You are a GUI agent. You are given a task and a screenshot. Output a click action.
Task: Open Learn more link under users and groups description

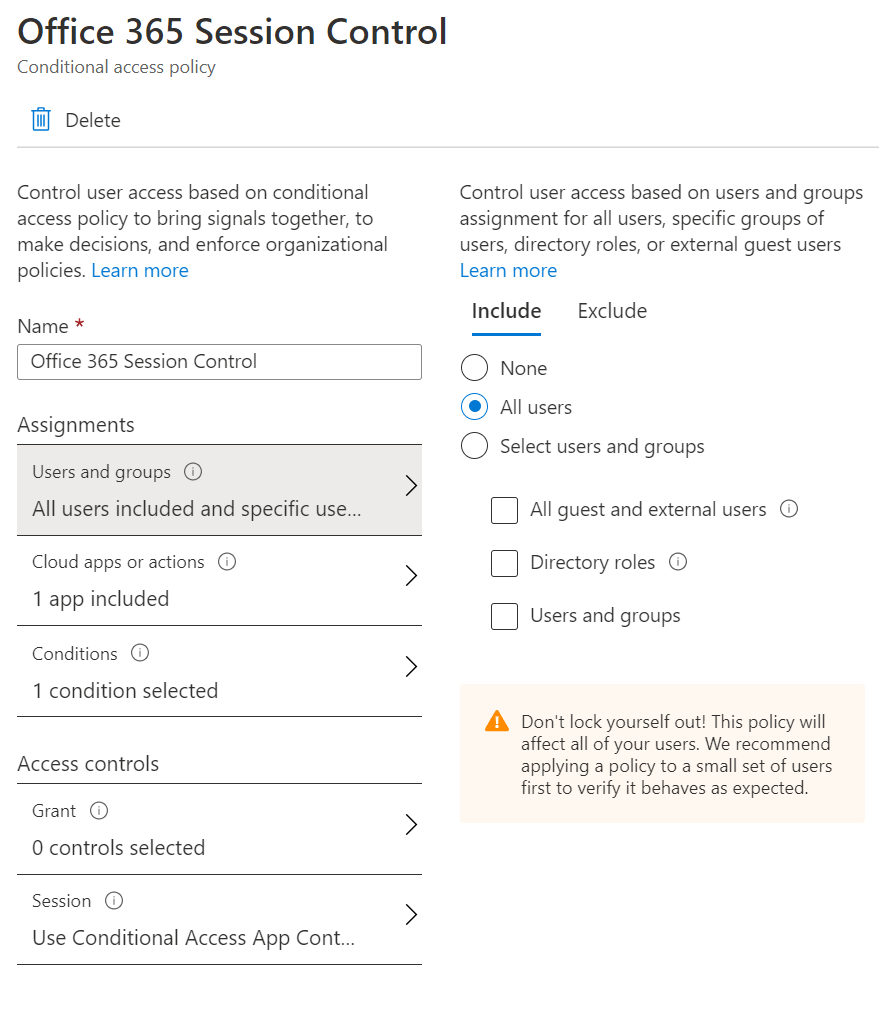tap(508, 270)
